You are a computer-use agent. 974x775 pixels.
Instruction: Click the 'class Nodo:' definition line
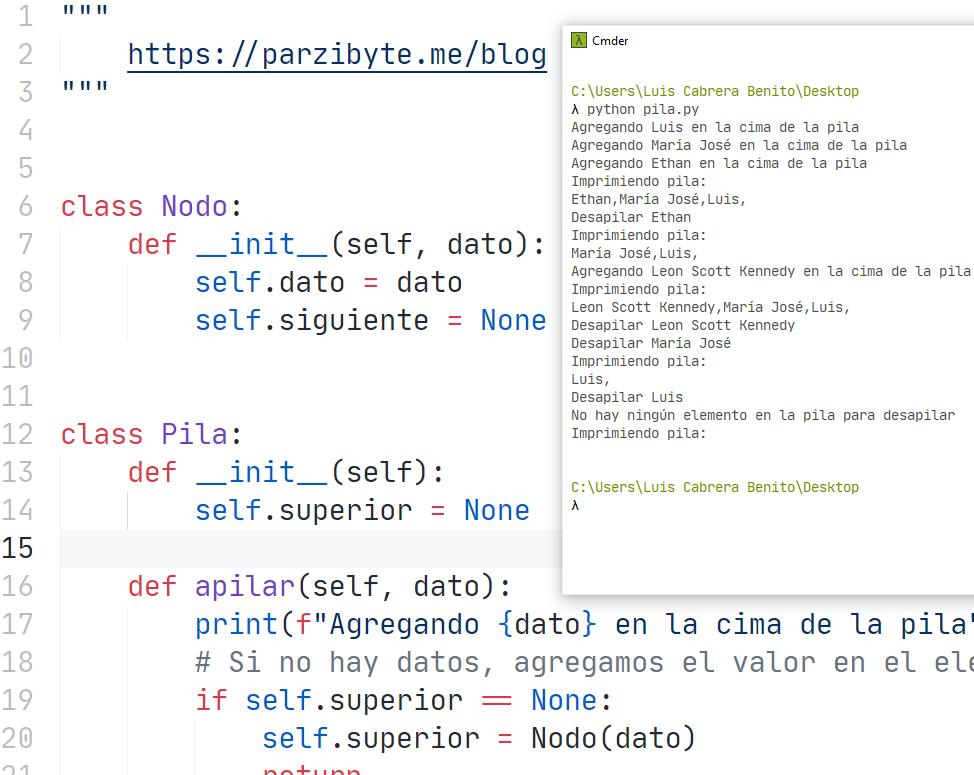tap(152, 206)
